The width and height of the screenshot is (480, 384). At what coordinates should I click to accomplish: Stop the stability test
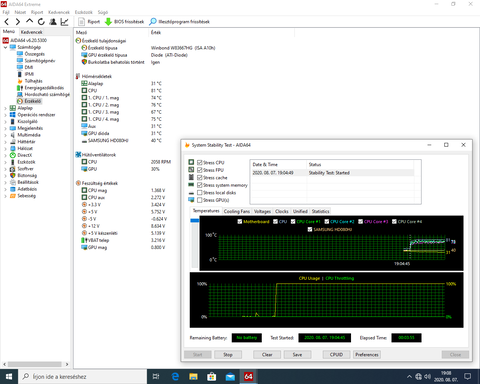tap(228, 355)
